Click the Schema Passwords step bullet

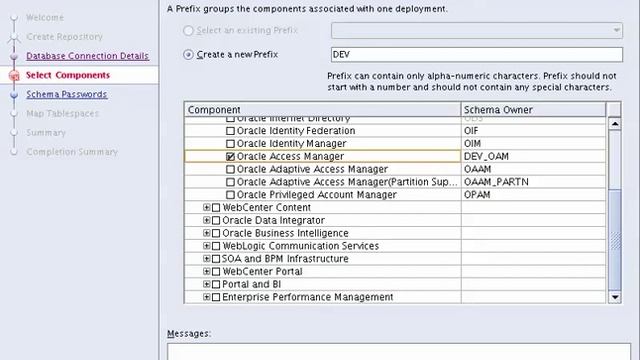click(14, 95)
